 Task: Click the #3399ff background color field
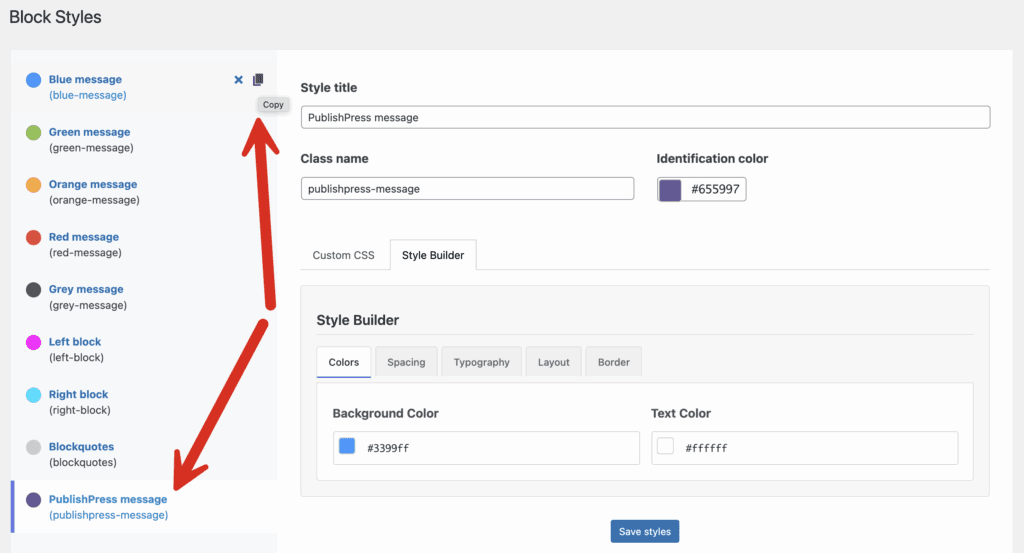coord(487,448)
